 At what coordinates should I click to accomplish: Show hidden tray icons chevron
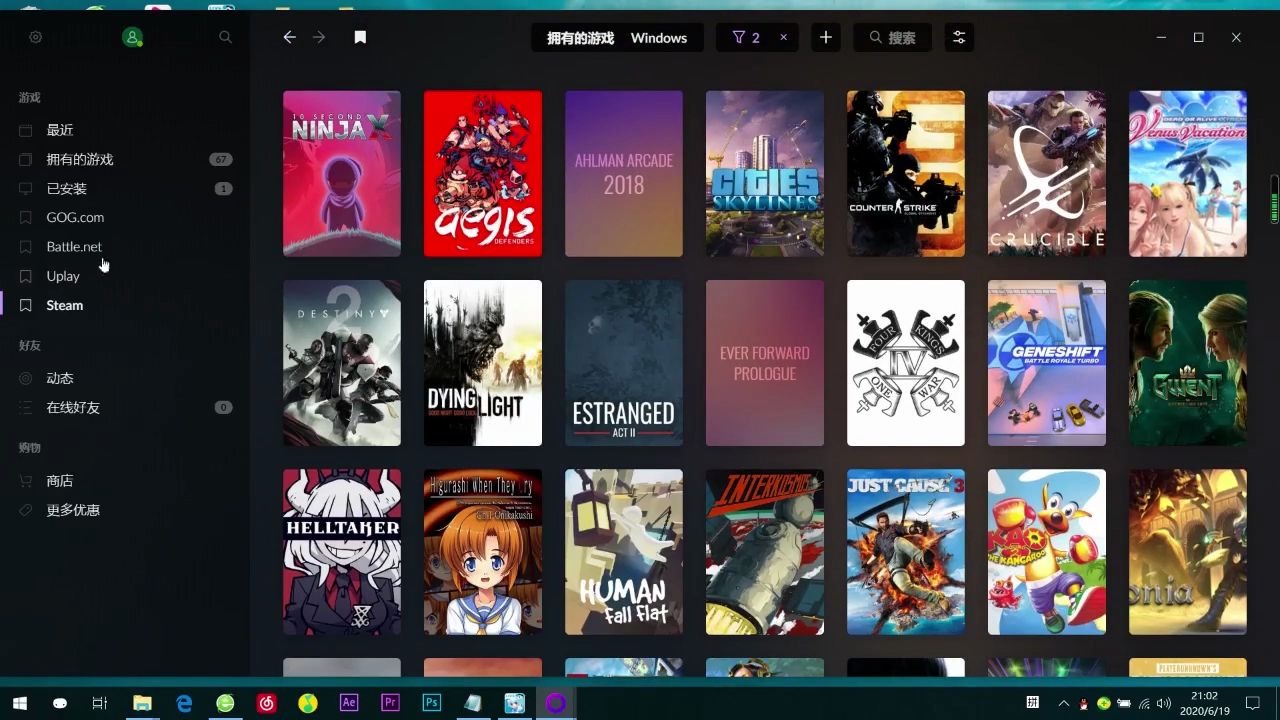point(1064,704)
